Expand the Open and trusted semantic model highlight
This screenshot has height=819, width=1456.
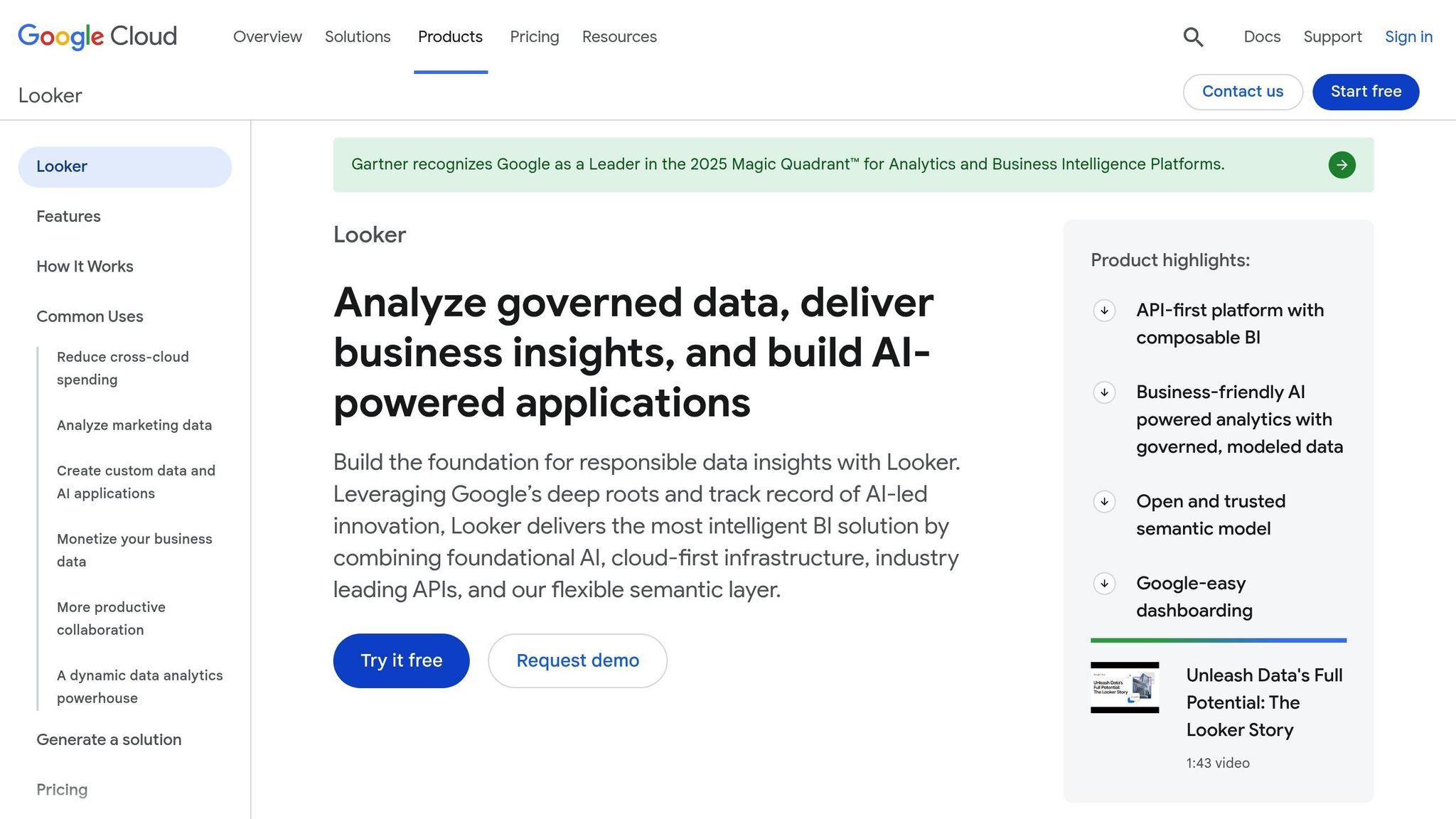[1103, 501]
